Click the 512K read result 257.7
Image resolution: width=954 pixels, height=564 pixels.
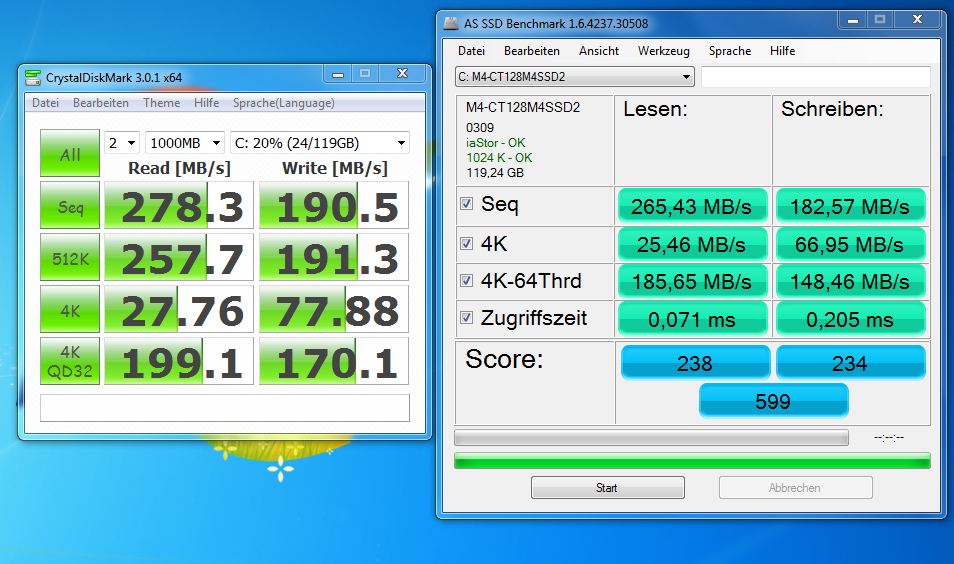tap(179, 257)
